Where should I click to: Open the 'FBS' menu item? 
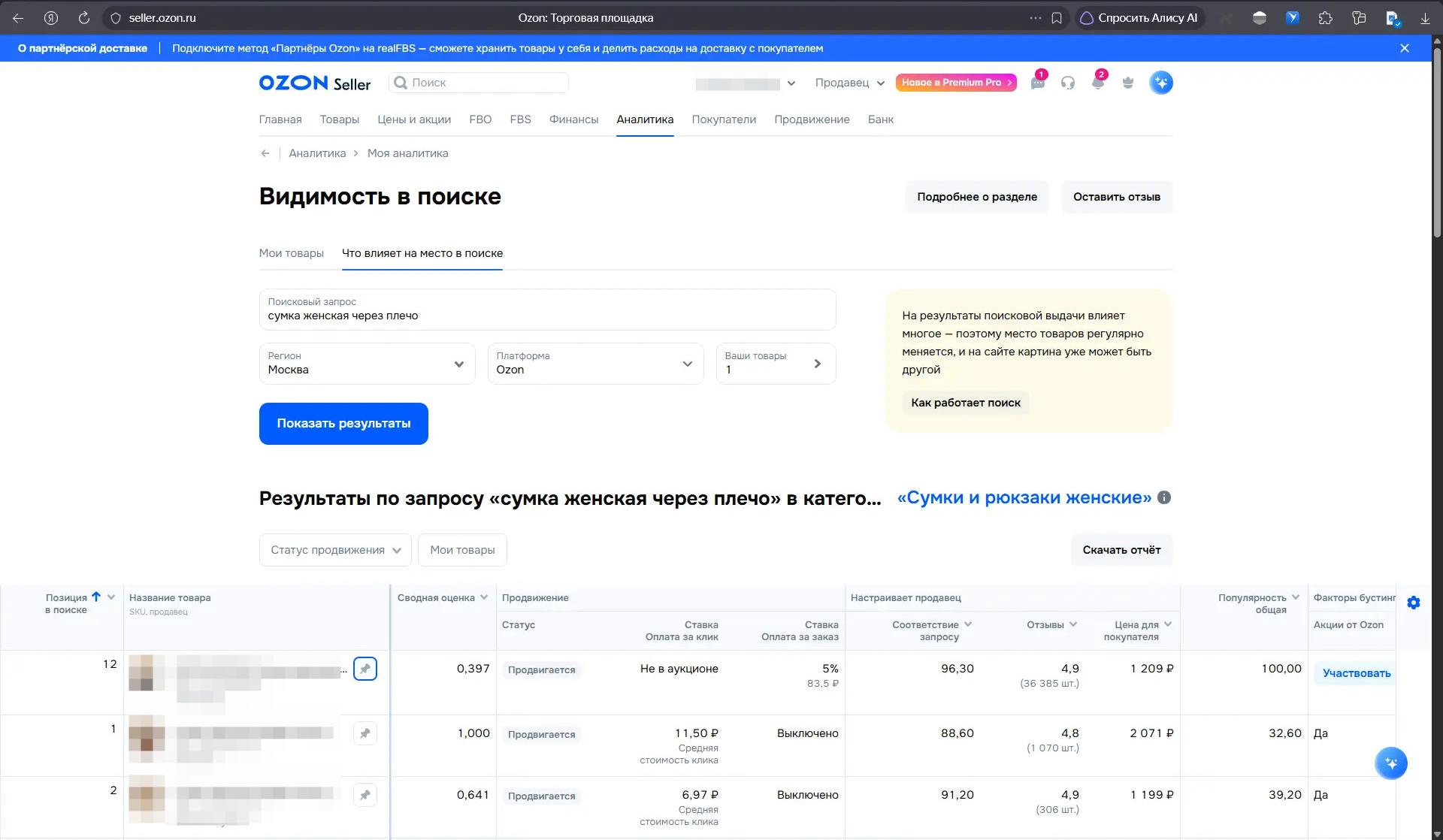coord(521,119)
